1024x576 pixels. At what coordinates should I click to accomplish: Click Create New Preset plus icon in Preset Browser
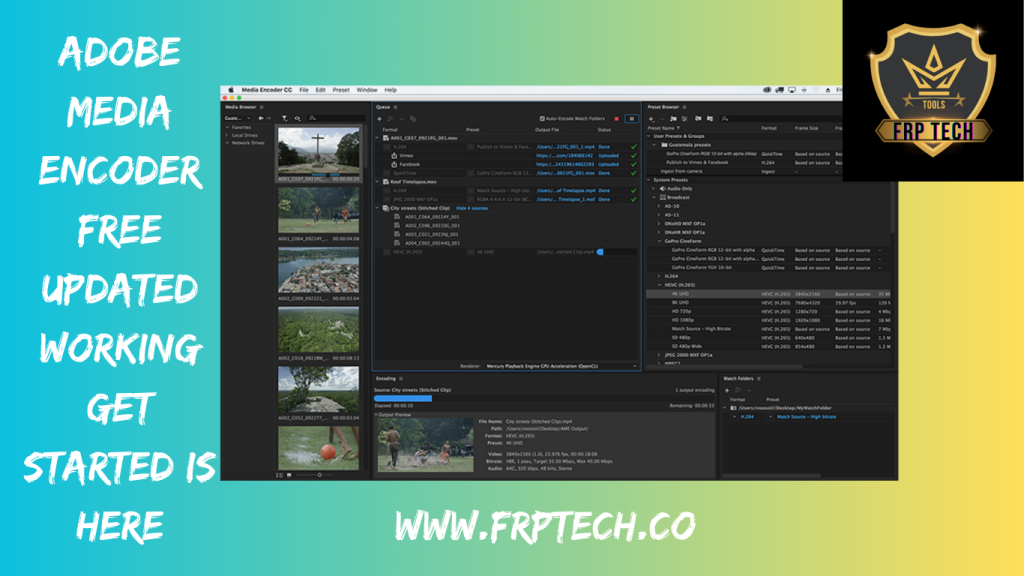click(x=651, y=118)
